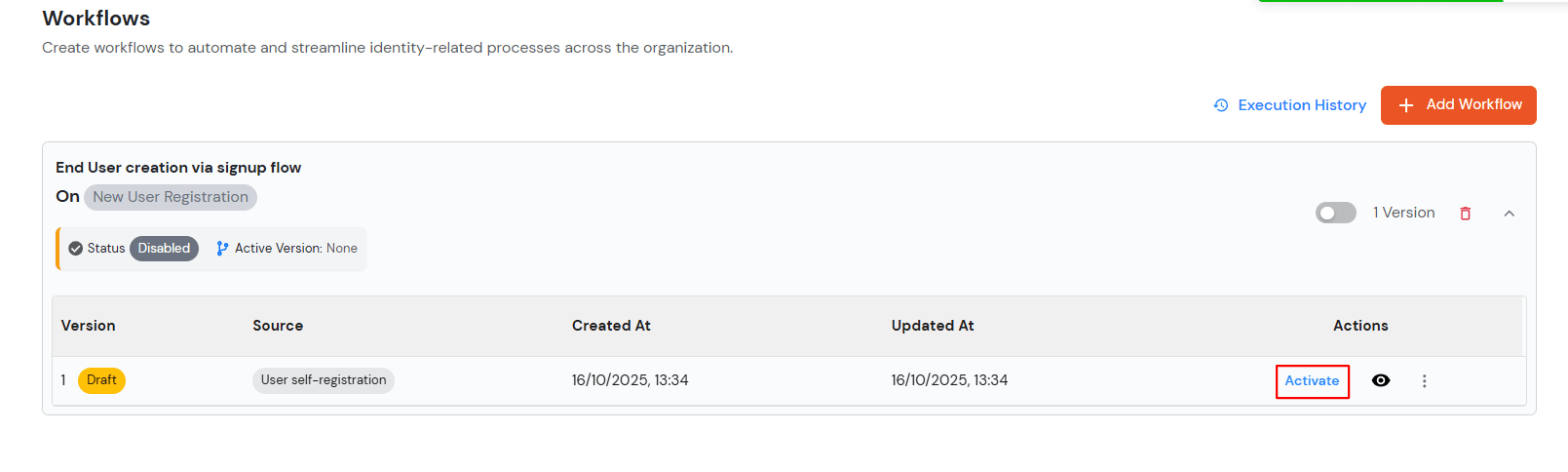1568x472 pixels.
Task: Click the workflow title End User creation via signup flow
Action: [178, 168]
